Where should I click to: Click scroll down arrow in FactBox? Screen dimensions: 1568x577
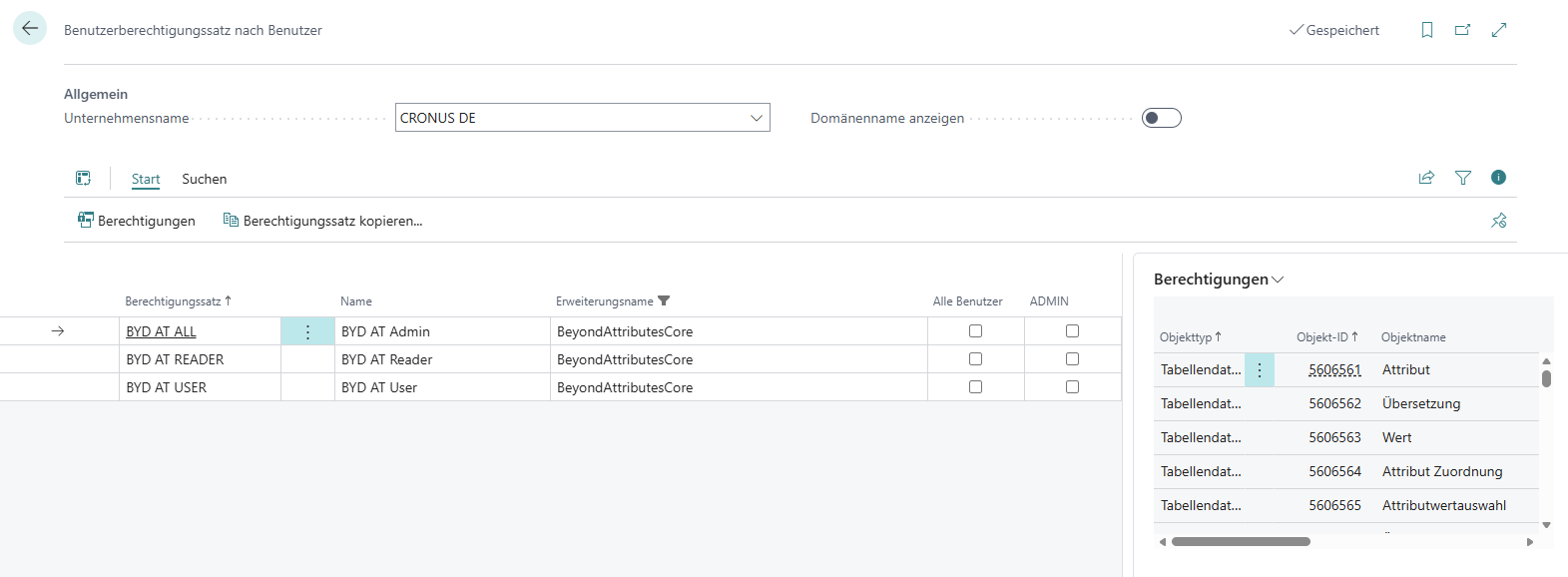(x=1546, y=524)
